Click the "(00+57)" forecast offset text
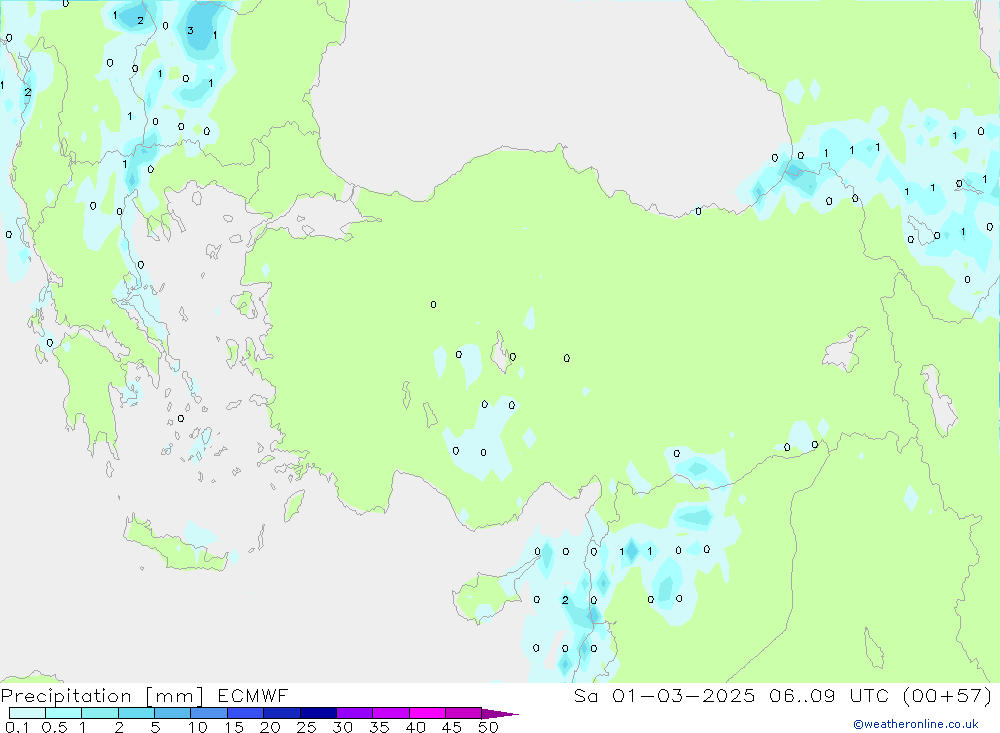This screenshot has width=1000, height=733. tap(947, 695)
